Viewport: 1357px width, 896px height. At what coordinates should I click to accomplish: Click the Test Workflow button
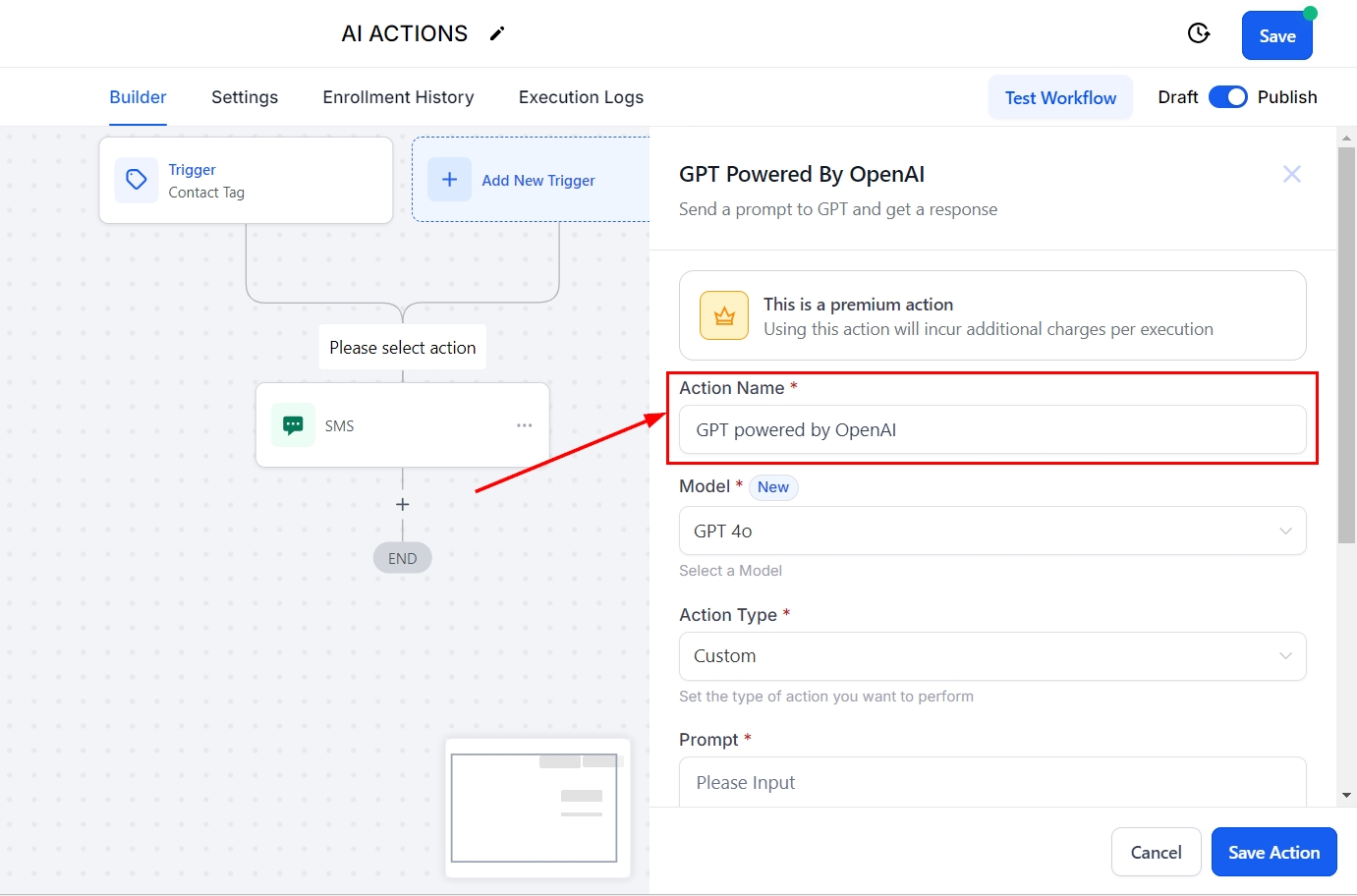click(1060, 97)
